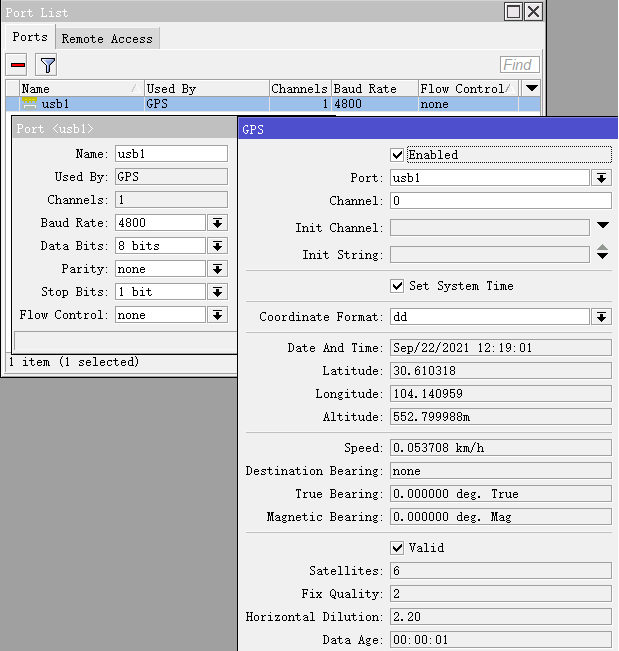Image resolution: width=619 pixels, height=651 pixels.
Task: Expand the Init Channel field arrow
Action: click(x=602, y=227)
